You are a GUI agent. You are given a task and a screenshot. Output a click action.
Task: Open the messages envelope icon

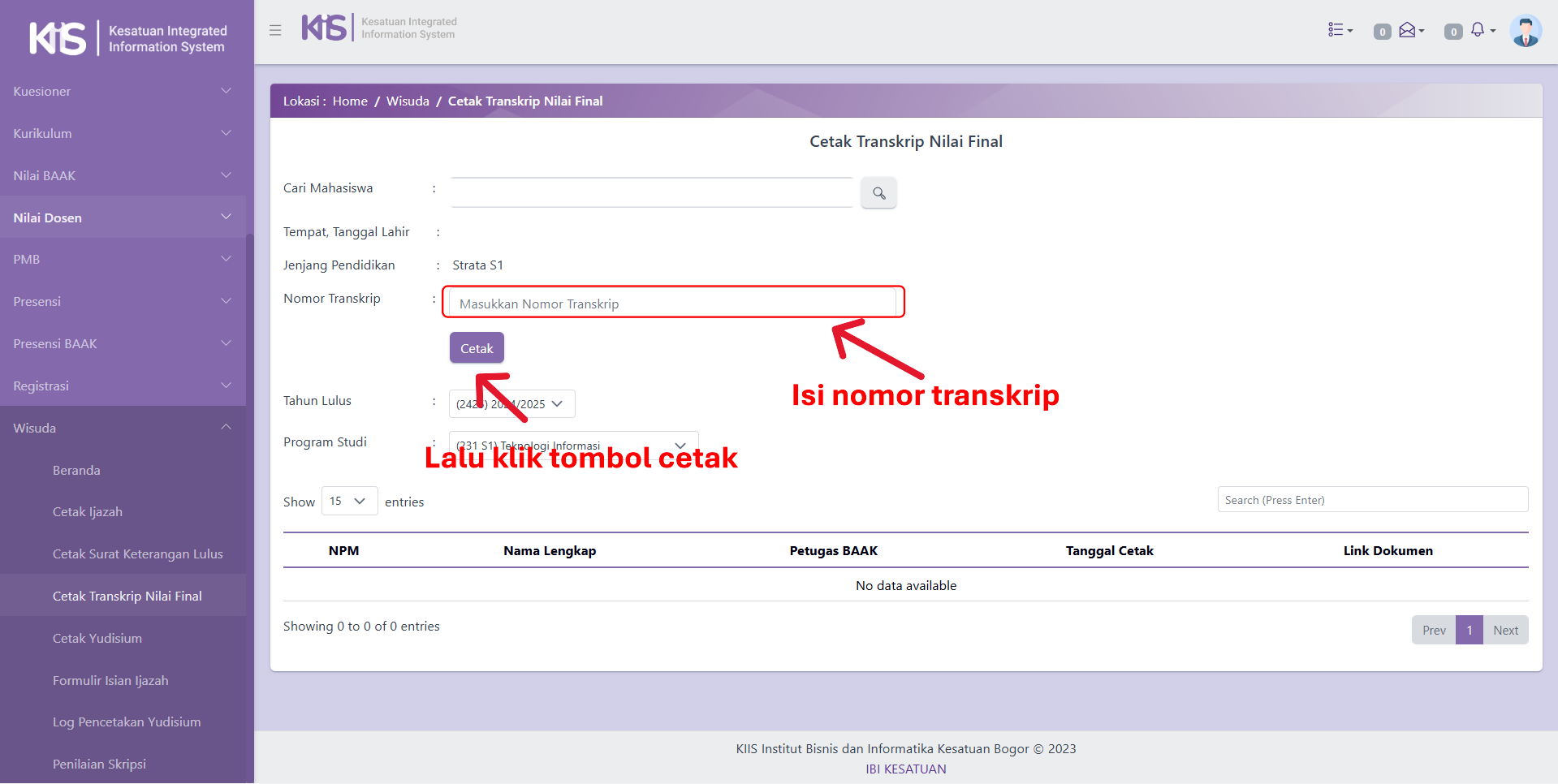[1409, 30]
